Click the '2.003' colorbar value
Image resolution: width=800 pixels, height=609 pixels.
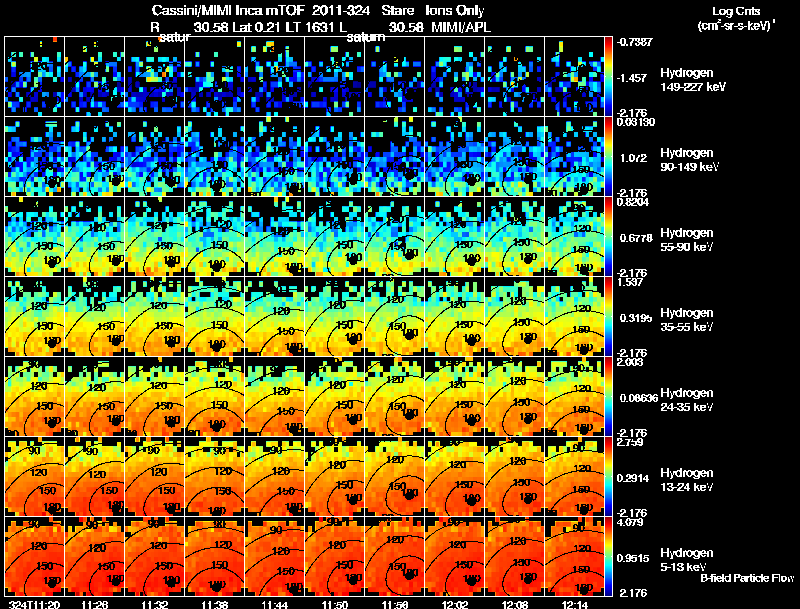(630, 362)
